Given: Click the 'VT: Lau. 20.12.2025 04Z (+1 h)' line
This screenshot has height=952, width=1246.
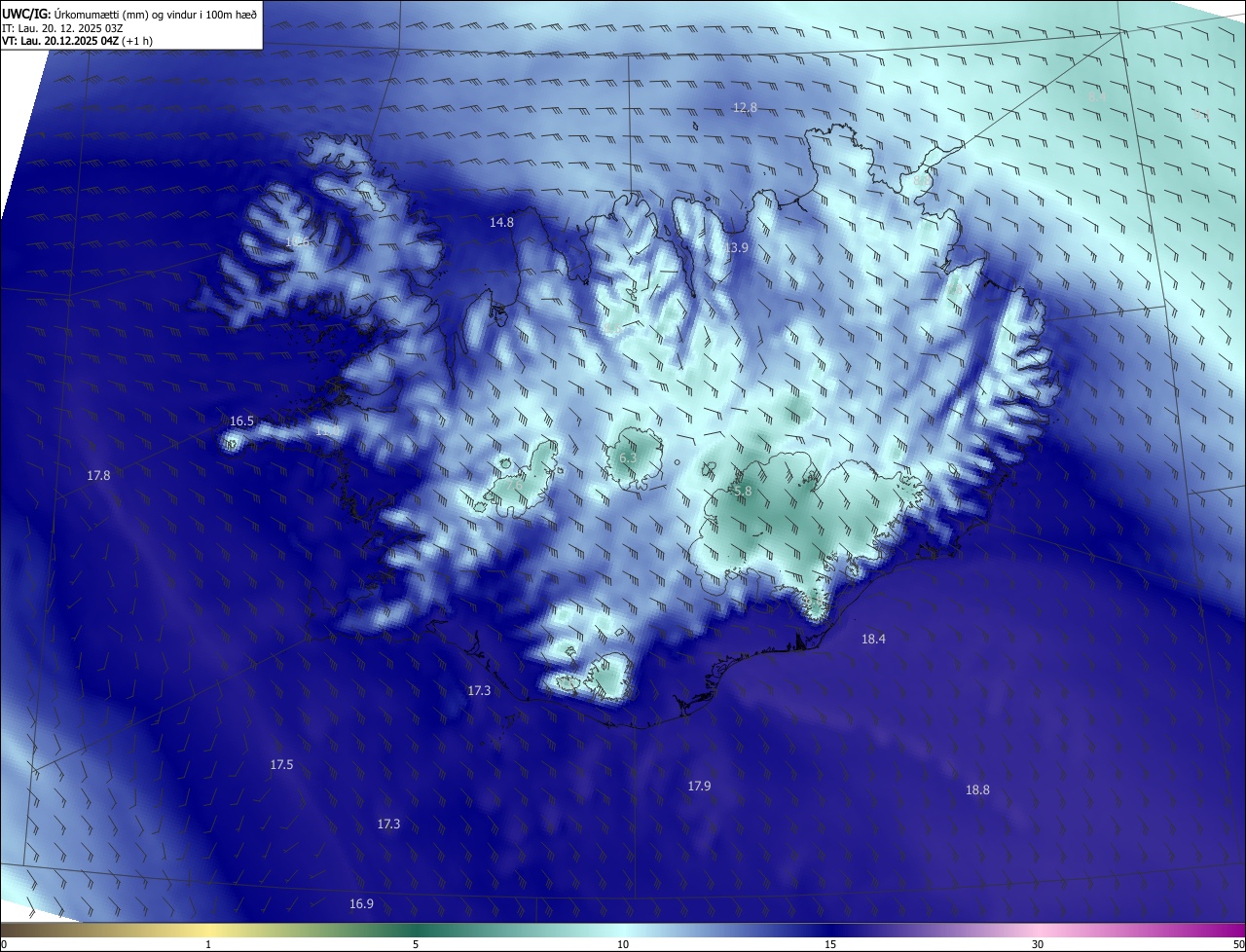Looking at the screenshot, I should pyautogui.click(x=77, y=41).
